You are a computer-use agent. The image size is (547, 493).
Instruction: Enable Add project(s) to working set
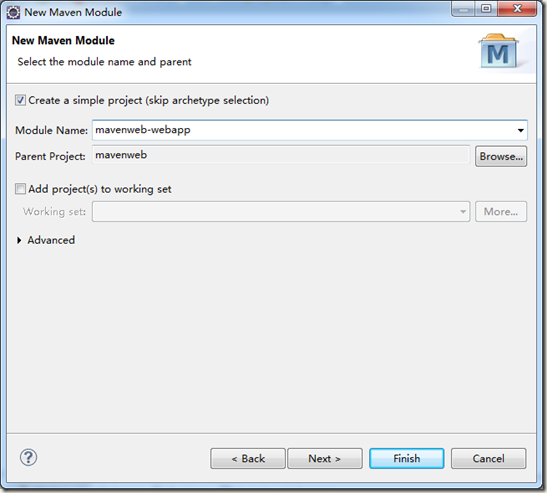pyautogui.click(x=20, y=189)
